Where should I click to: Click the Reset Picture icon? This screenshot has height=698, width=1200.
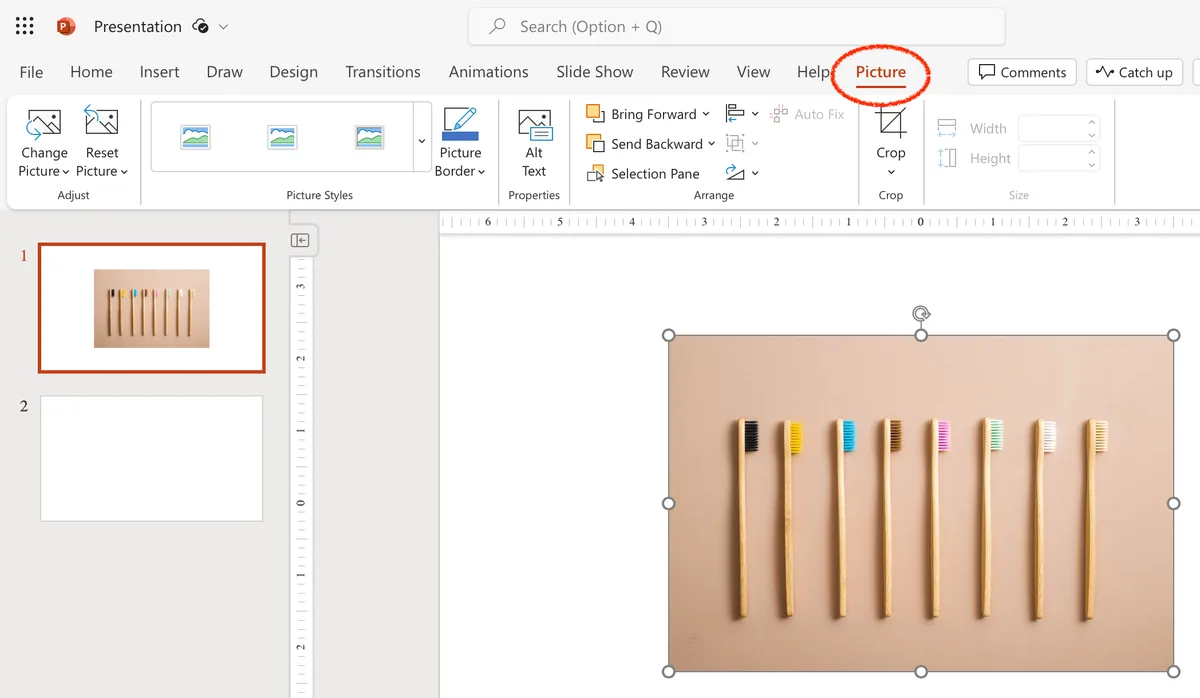coord(101,124)
